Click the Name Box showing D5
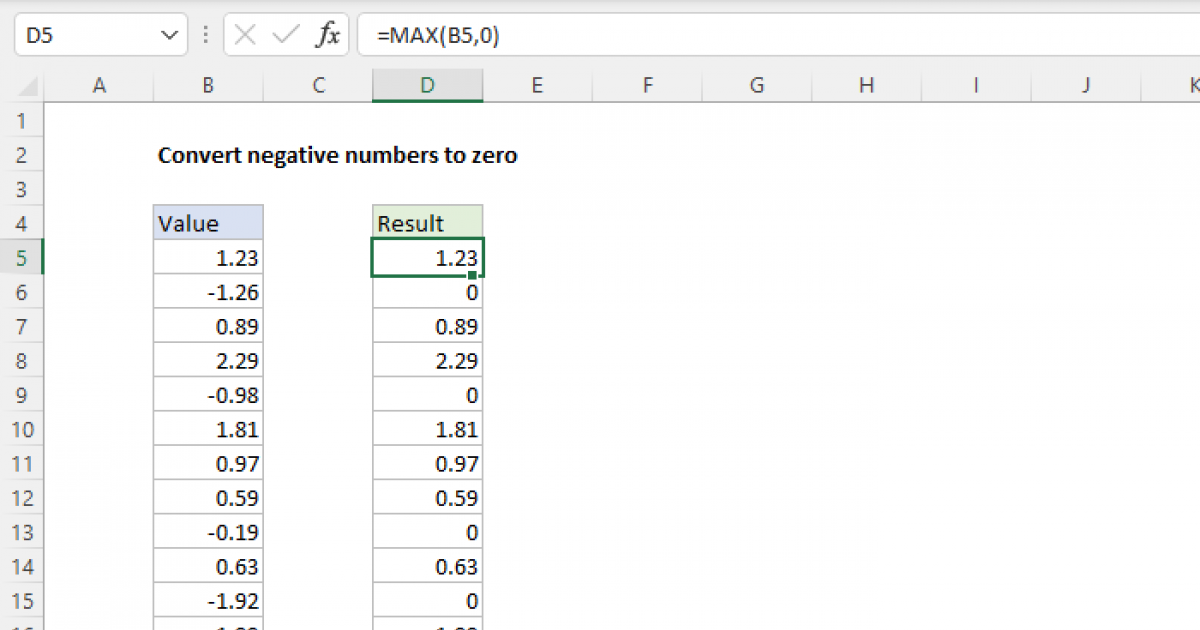Image resolution: width=1200 pixels, height=630 pixels. [x=85, y=36]
